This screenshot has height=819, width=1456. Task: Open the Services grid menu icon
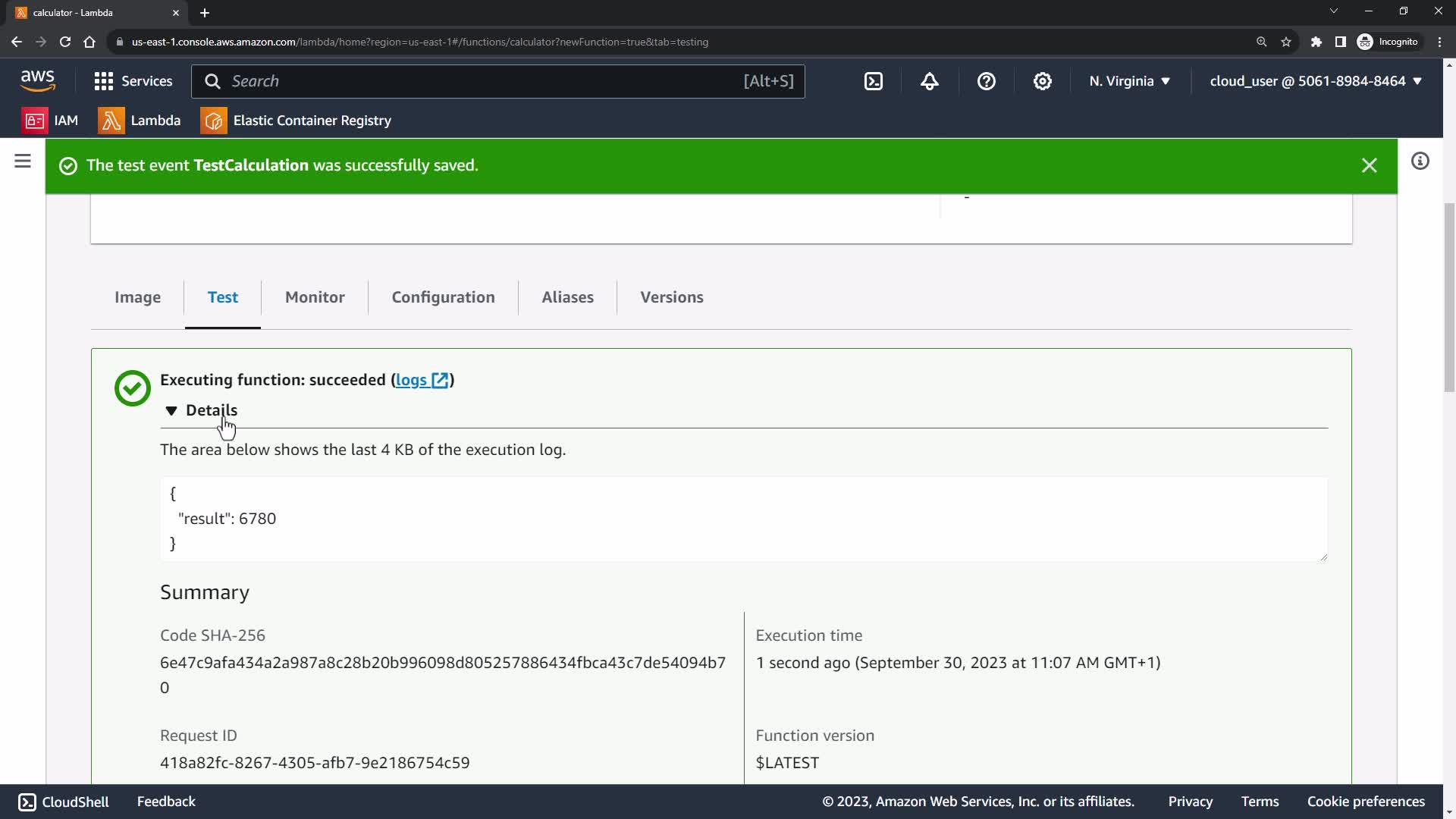pyautogui.click(x=104, y=81)
